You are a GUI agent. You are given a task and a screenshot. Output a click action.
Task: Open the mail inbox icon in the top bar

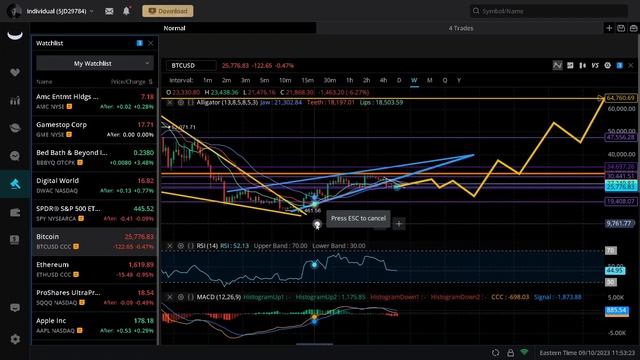coord(109,11)
